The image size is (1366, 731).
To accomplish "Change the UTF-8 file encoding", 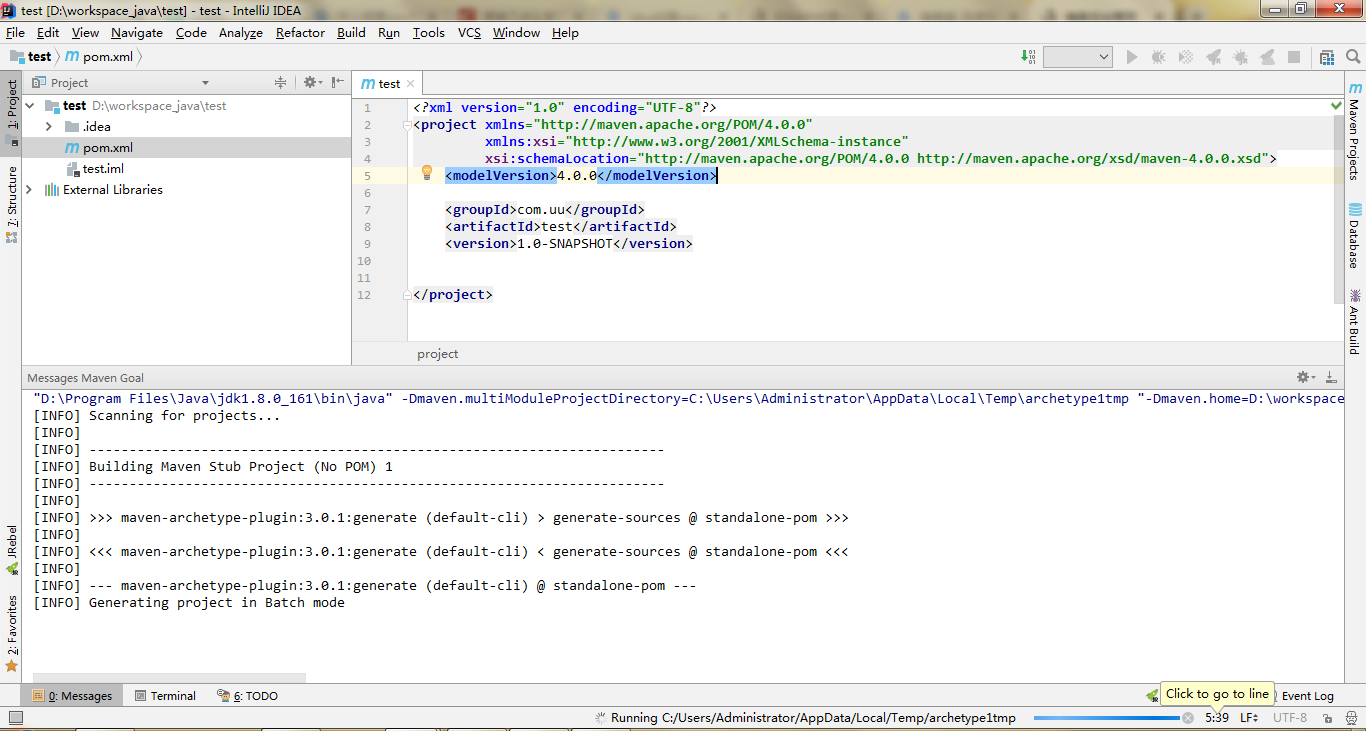I will tap(1290, 718).
